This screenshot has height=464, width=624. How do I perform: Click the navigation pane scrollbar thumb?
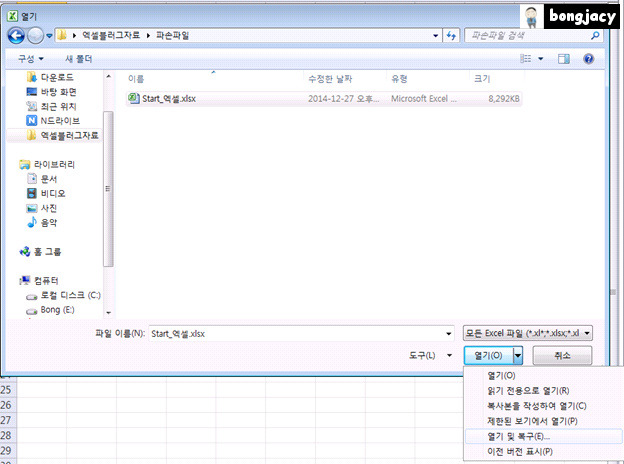pos(108,189)
